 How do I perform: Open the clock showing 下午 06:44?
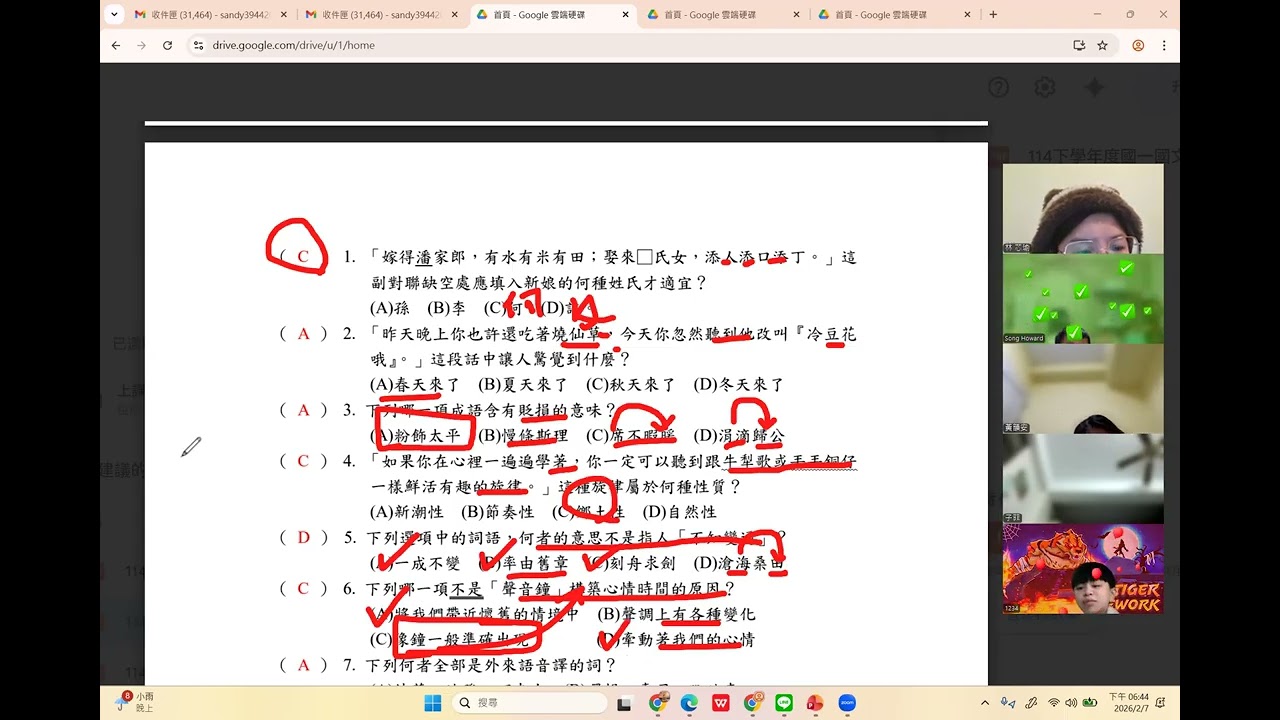(1129, 703)
